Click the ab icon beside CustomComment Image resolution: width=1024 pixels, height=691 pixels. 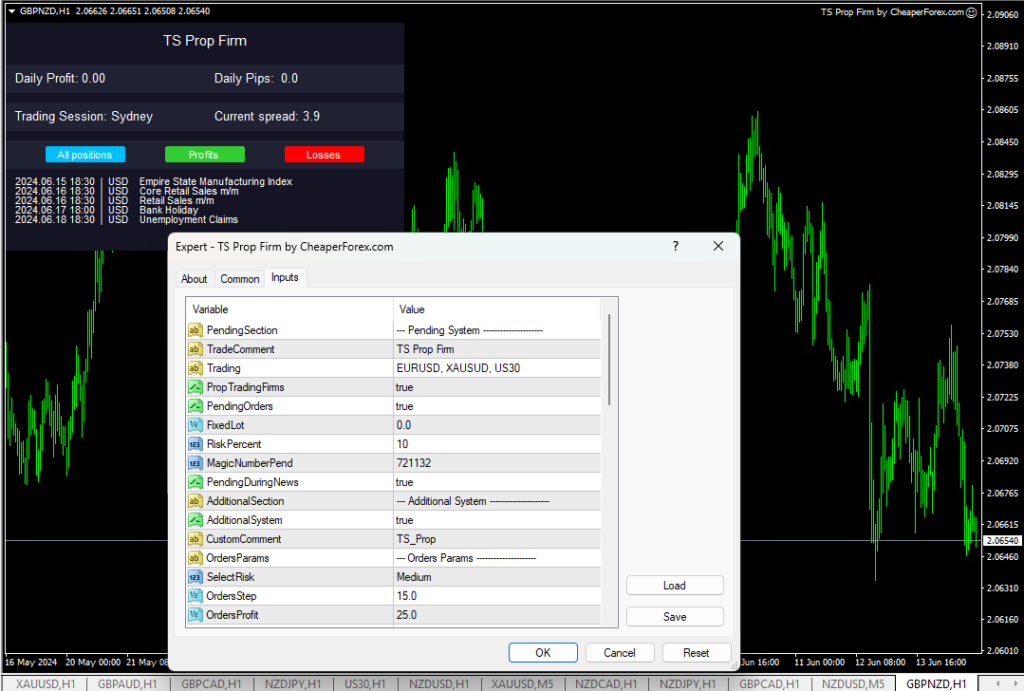(x=194, y=539)
